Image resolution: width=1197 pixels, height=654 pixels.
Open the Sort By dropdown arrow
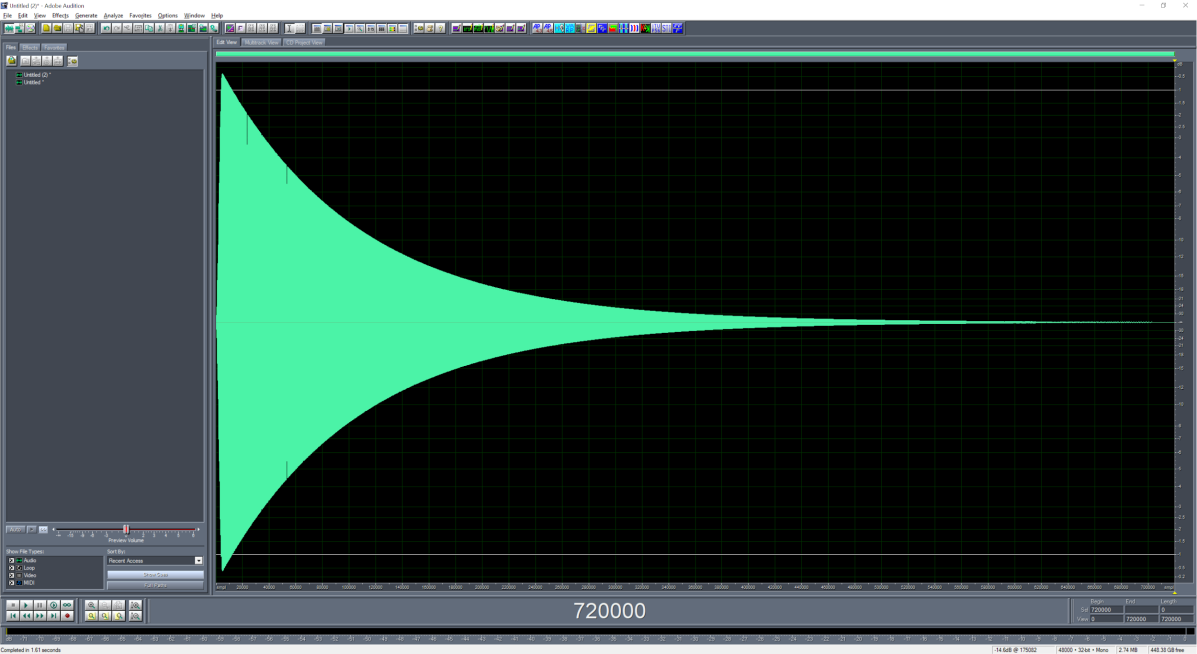click(x=198, y=561)
